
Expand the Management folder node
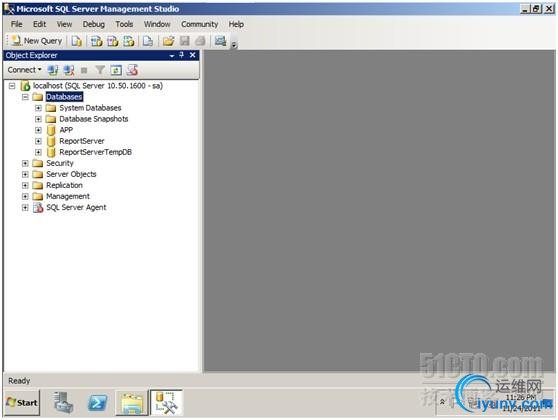(x=25, y=196)
